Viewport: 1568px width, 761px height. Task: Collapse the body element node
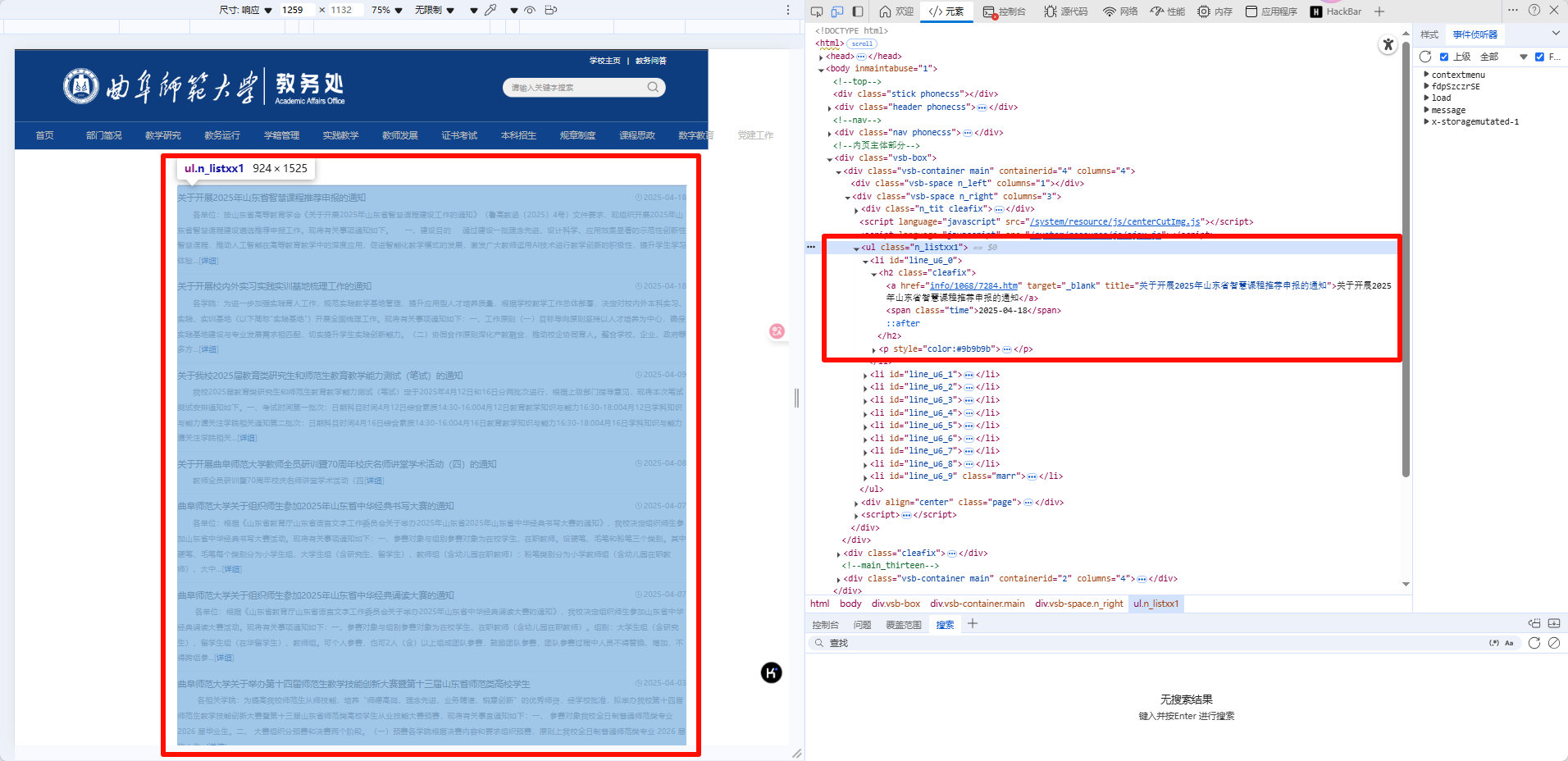pos(821,69)
